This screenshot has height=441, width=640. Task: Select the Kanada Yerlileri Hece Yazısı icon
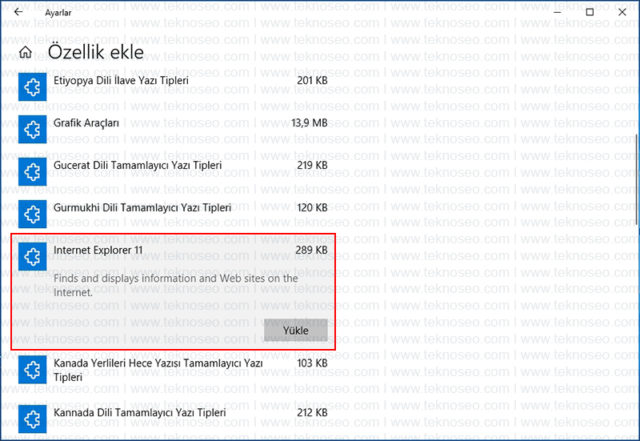coord(32,370)
